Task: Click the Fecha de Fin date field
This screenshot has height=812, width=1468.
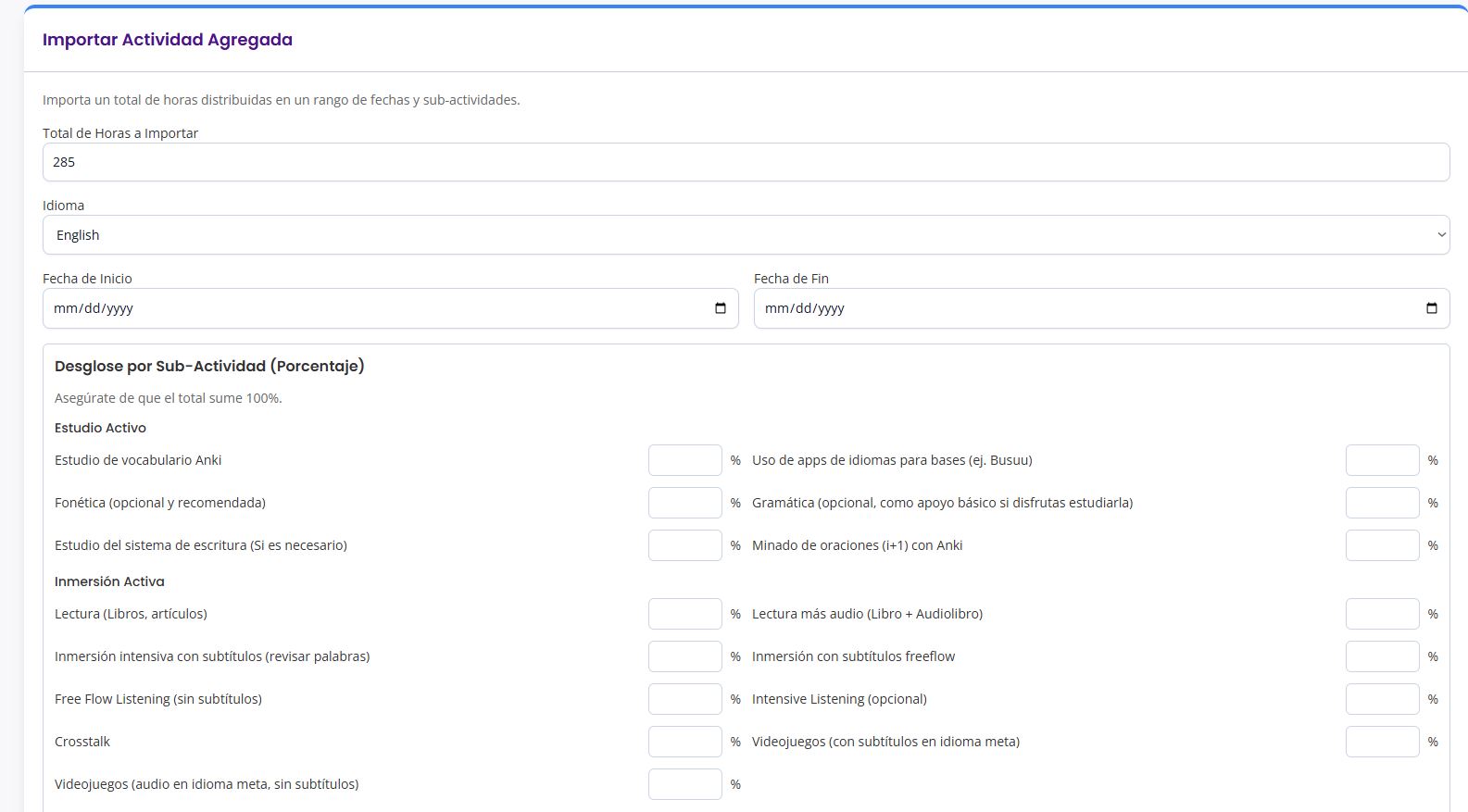Action: tap(1084, 308)
